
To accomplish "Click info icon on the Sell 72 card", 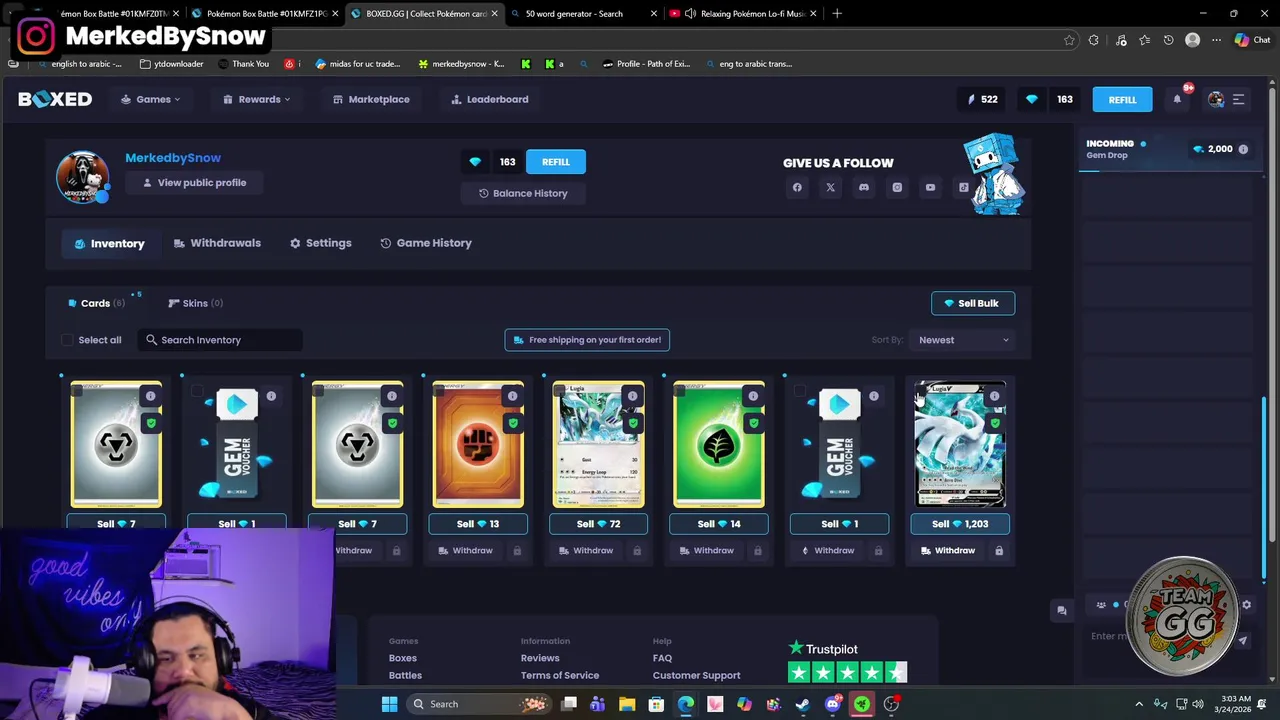I will [632, 396].
